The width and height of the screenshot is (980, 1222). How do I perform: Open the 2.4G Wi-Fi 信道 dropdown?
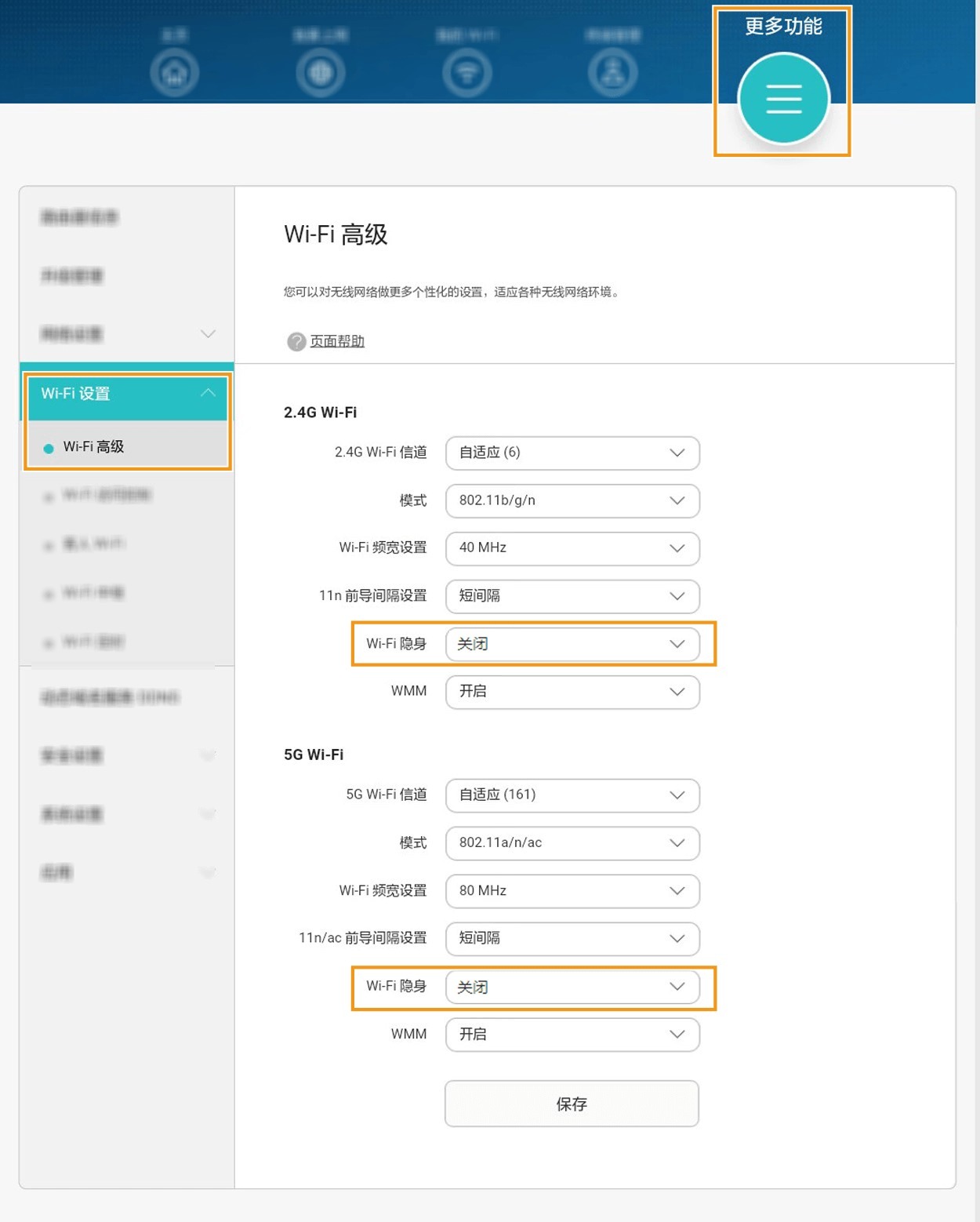[572, 453]
